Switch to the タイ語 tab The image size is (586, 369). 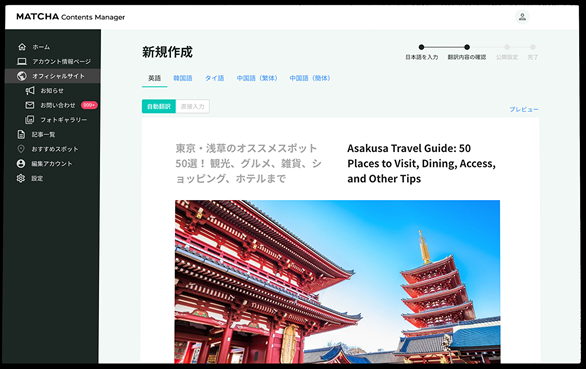[215, 78]
